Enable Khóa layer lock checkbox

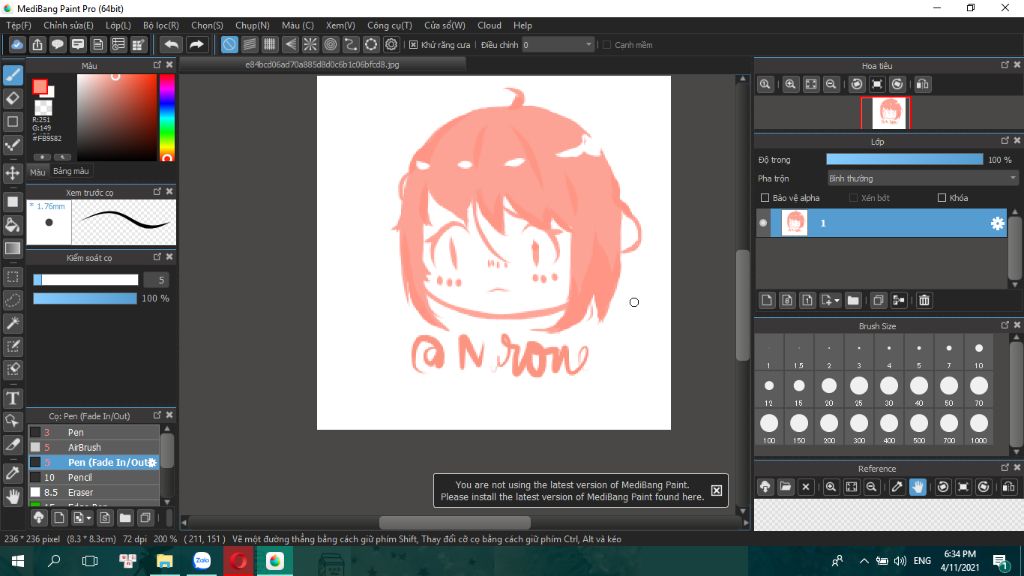click(x=942, y=198)
